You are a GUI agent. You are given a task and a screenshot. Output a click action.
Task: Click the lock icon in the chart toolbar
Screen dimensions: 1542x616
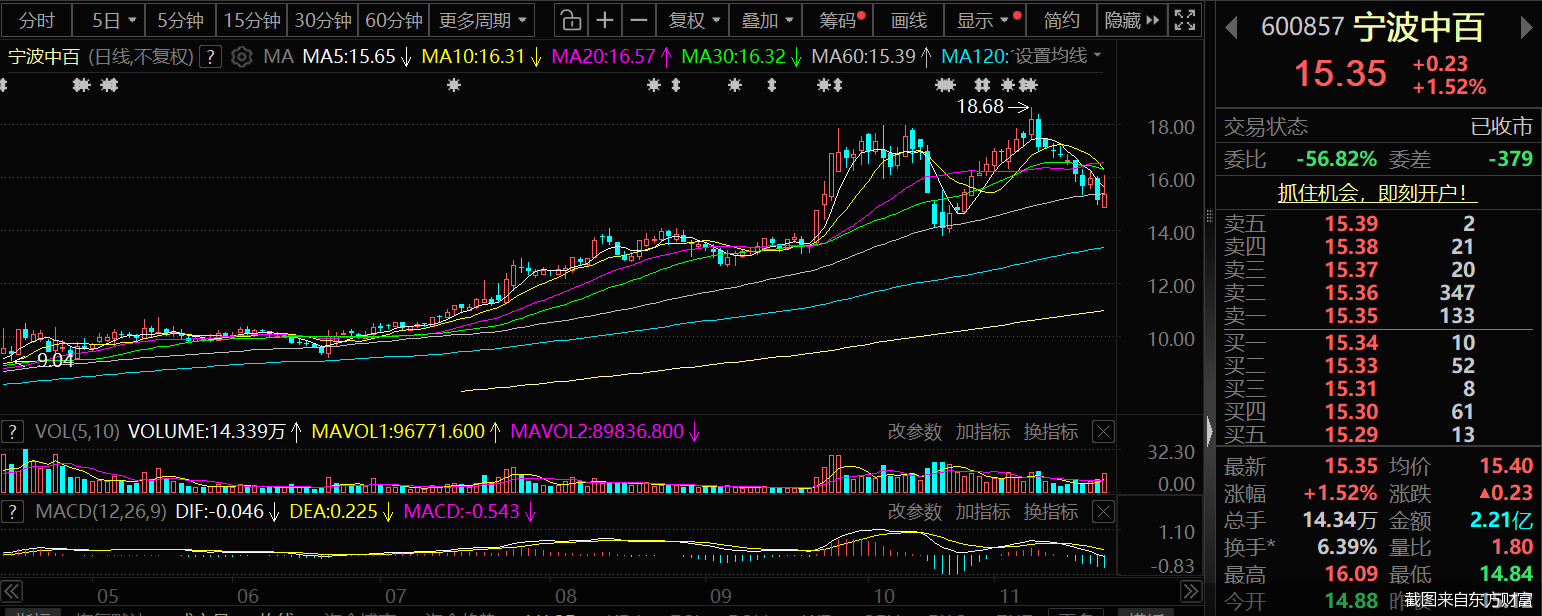[x=568, y=20]
